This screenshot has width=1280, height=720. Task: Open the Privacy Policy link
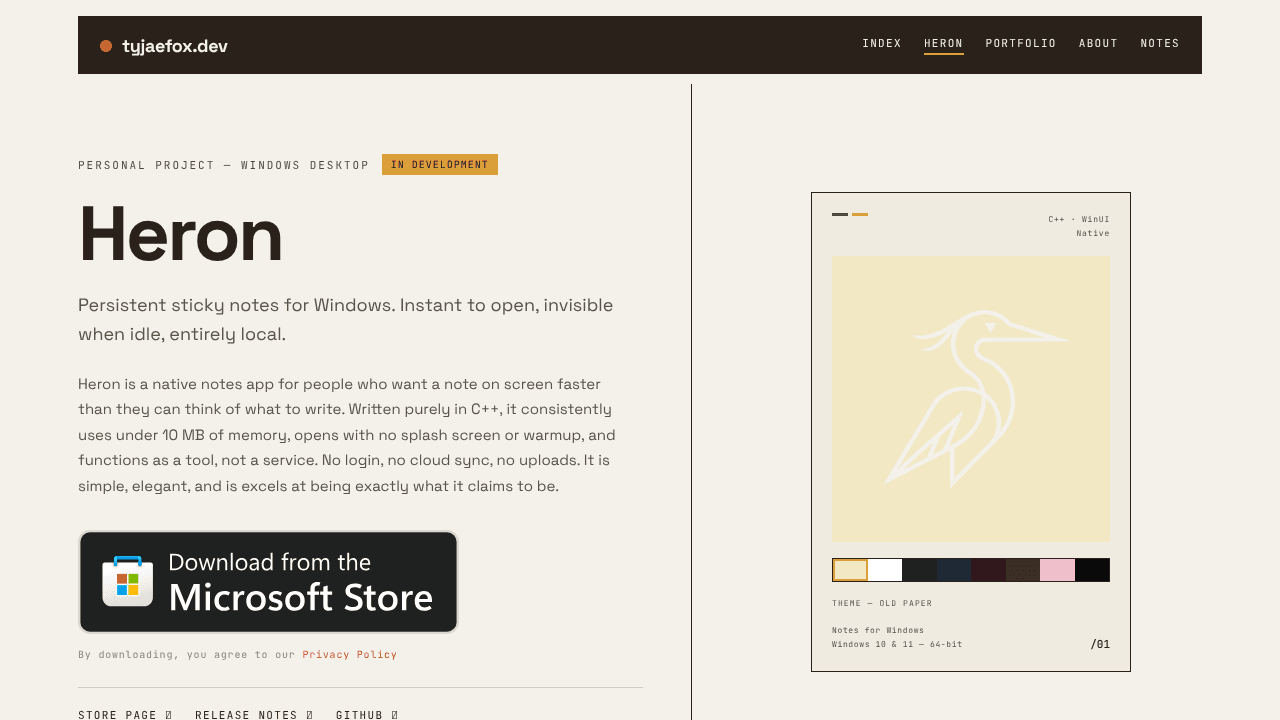click(x=350, y=655)
